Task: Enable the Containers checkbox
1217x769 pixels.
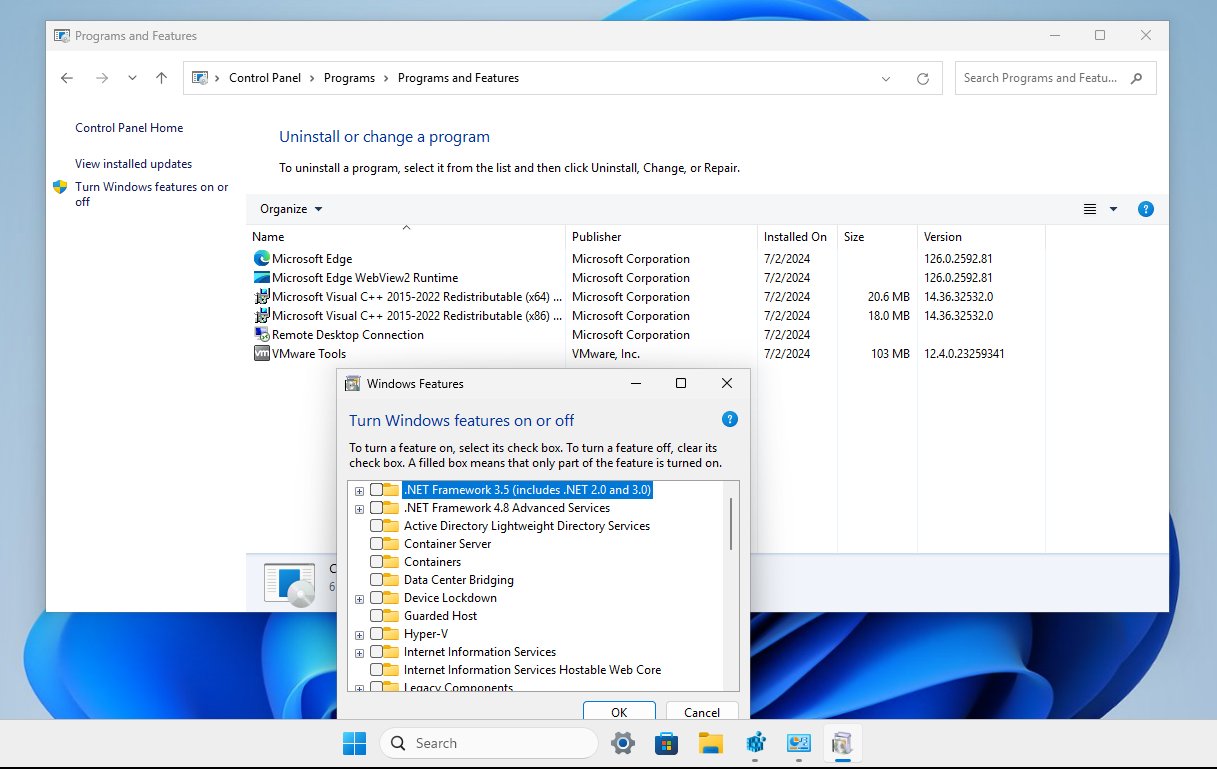Action: tap(376, 562)
